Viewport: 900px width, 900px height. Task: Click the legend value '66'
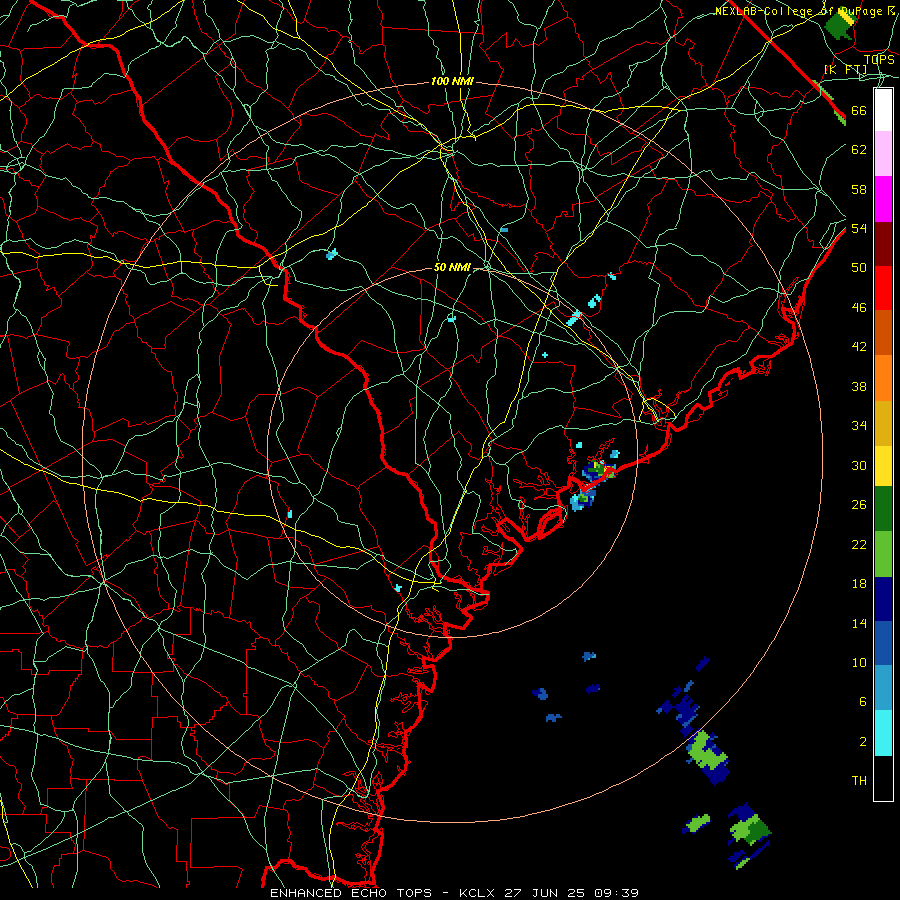coord(859,110)
